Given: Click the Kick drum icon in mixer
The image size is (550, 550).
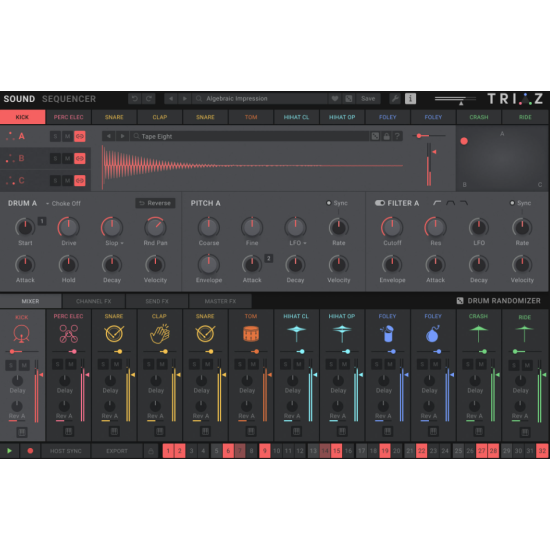Looking at the screenshot, I should pyautogui.click(x=21, y=334).
